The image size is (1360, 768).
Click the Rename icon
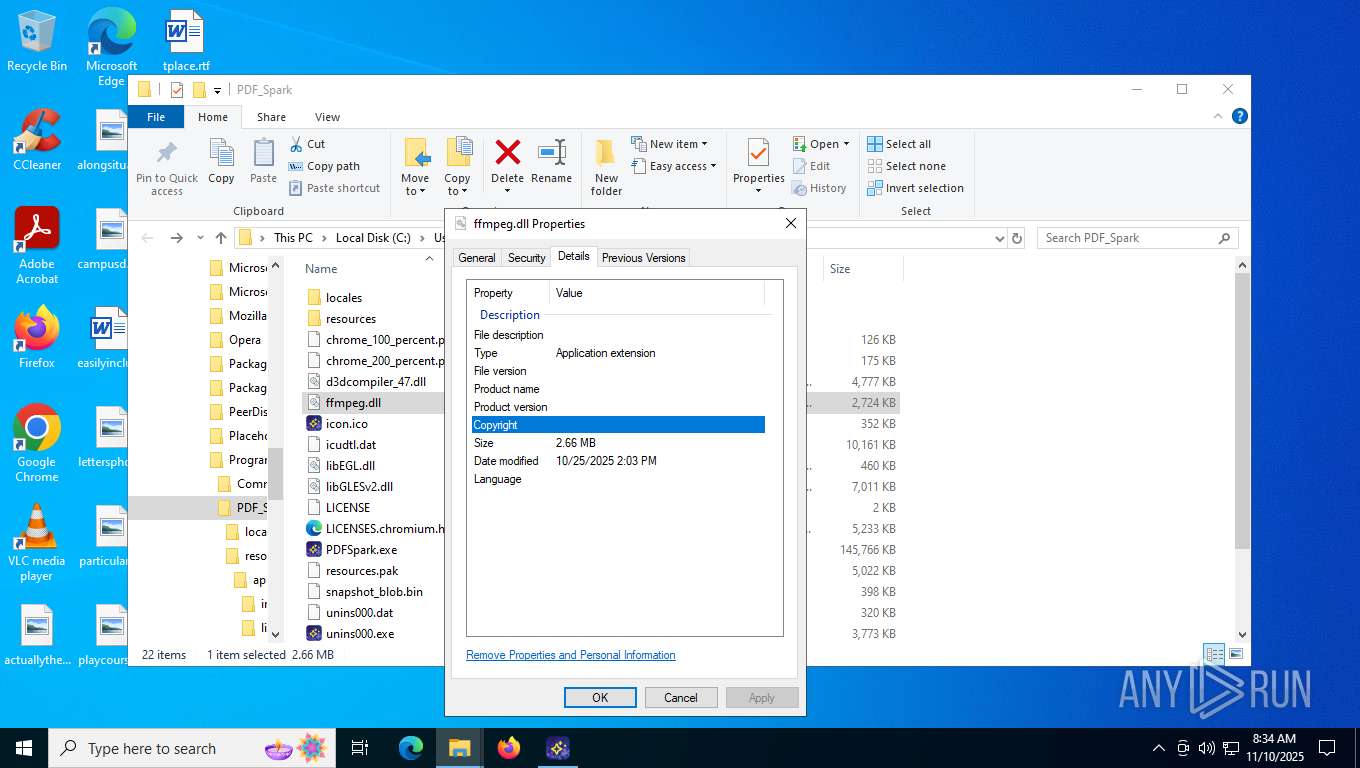(552, 152)
